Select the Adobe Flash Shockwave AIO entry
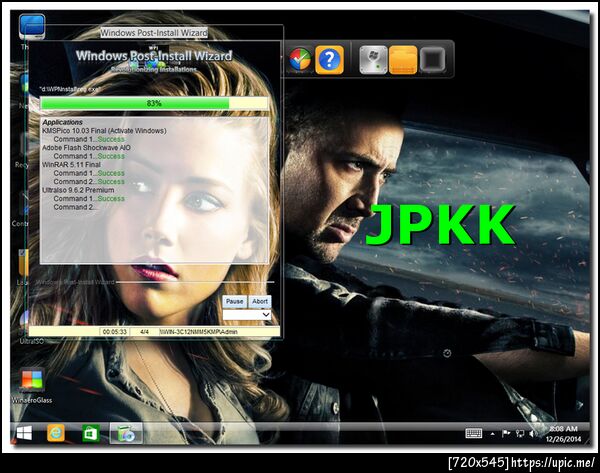600x473 pixels. [86, 148]
